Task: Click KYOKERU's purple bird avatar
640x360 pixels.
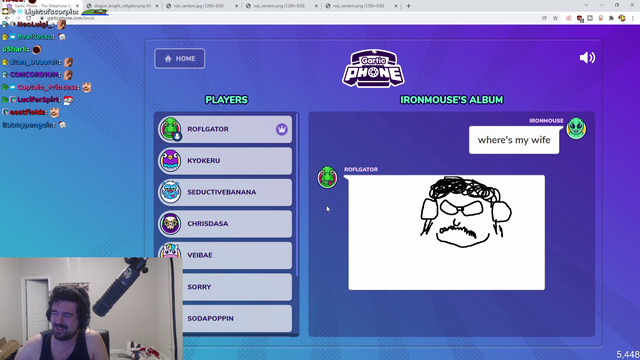Action: tap(170, 161)
